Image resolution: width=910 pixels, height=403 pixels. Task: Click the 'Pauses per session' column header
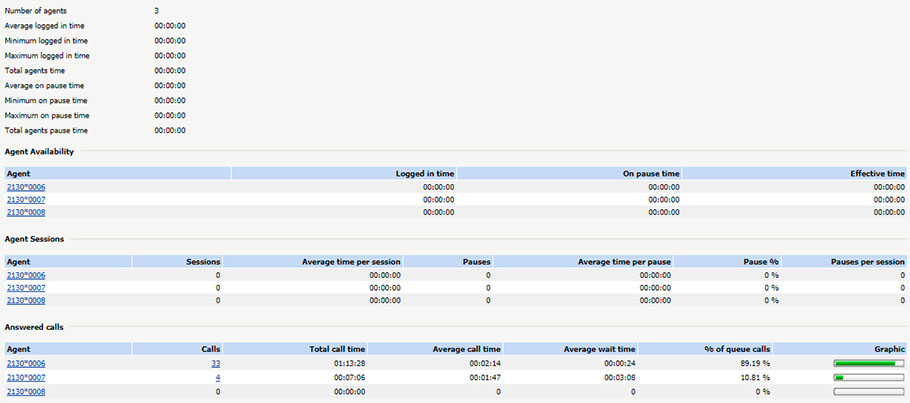tap(867, 261)
